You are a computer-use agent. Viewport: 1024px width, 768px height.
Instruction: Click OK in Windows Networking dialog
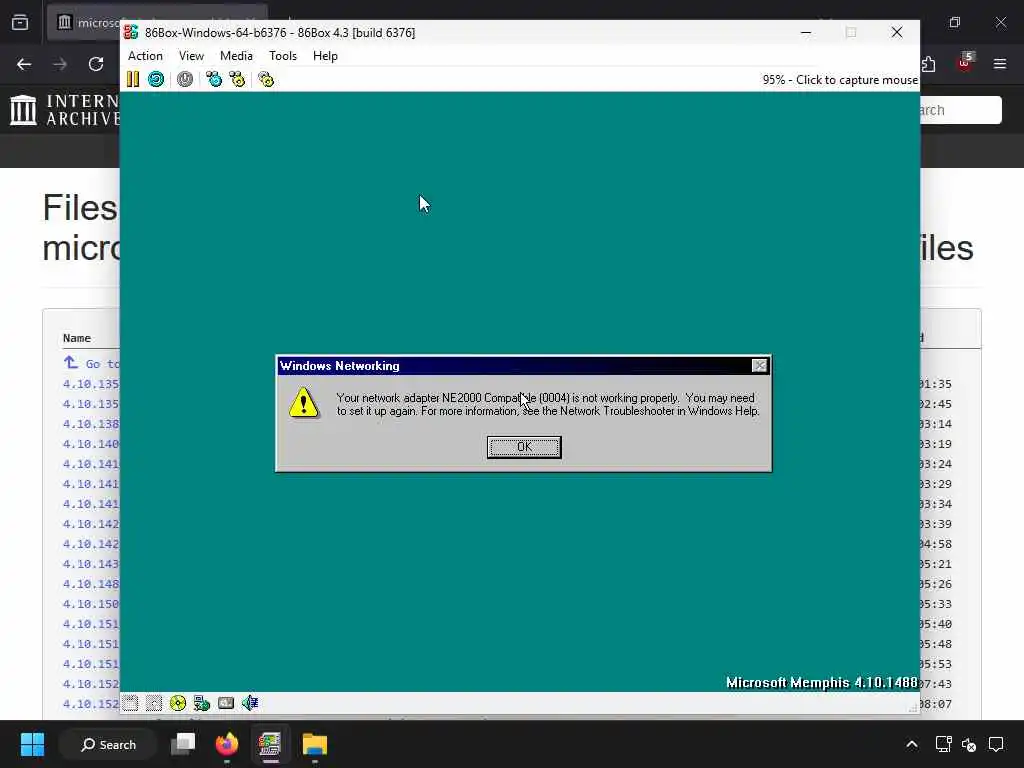(524, 447)
